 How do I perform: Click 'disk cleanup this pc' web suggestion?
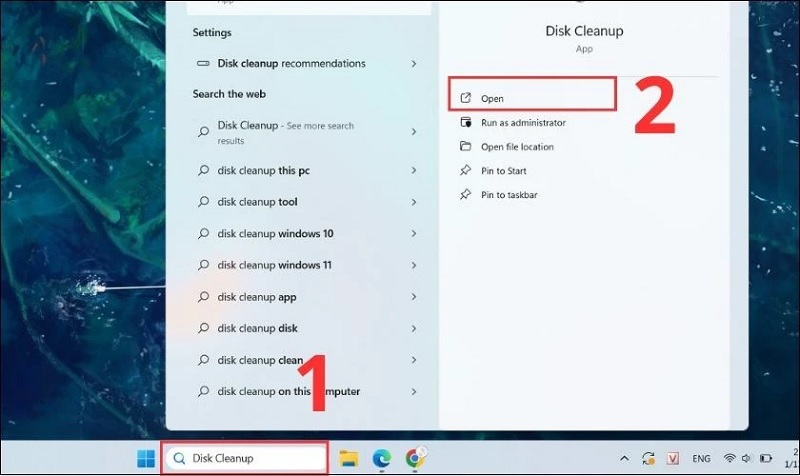point(264,171)
